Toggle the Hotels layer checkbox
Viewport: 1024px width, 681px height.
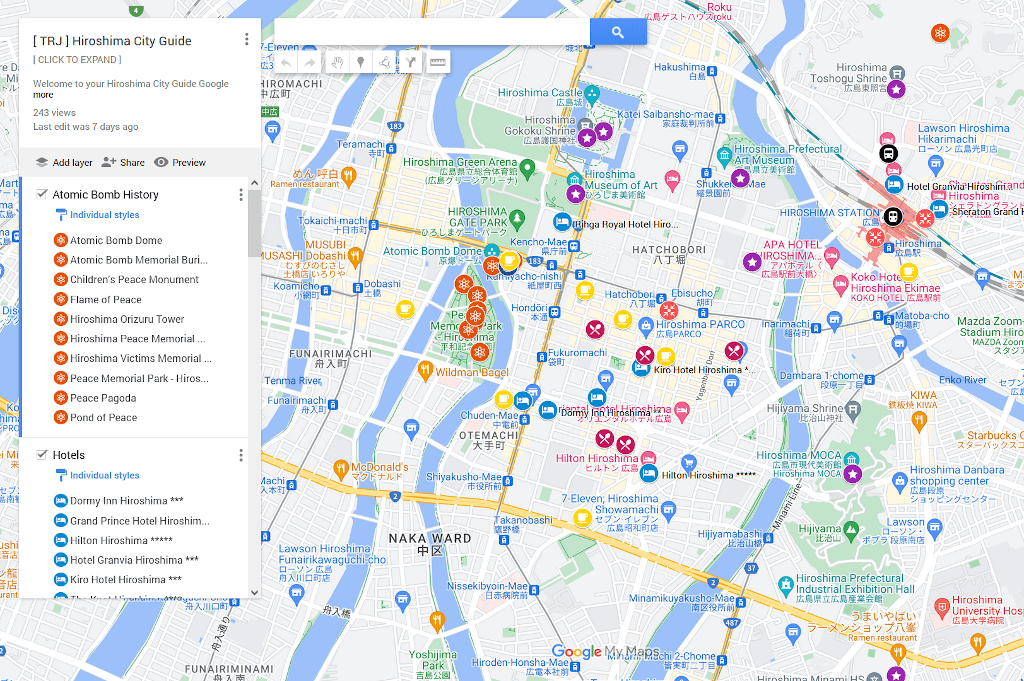point(42,455)
